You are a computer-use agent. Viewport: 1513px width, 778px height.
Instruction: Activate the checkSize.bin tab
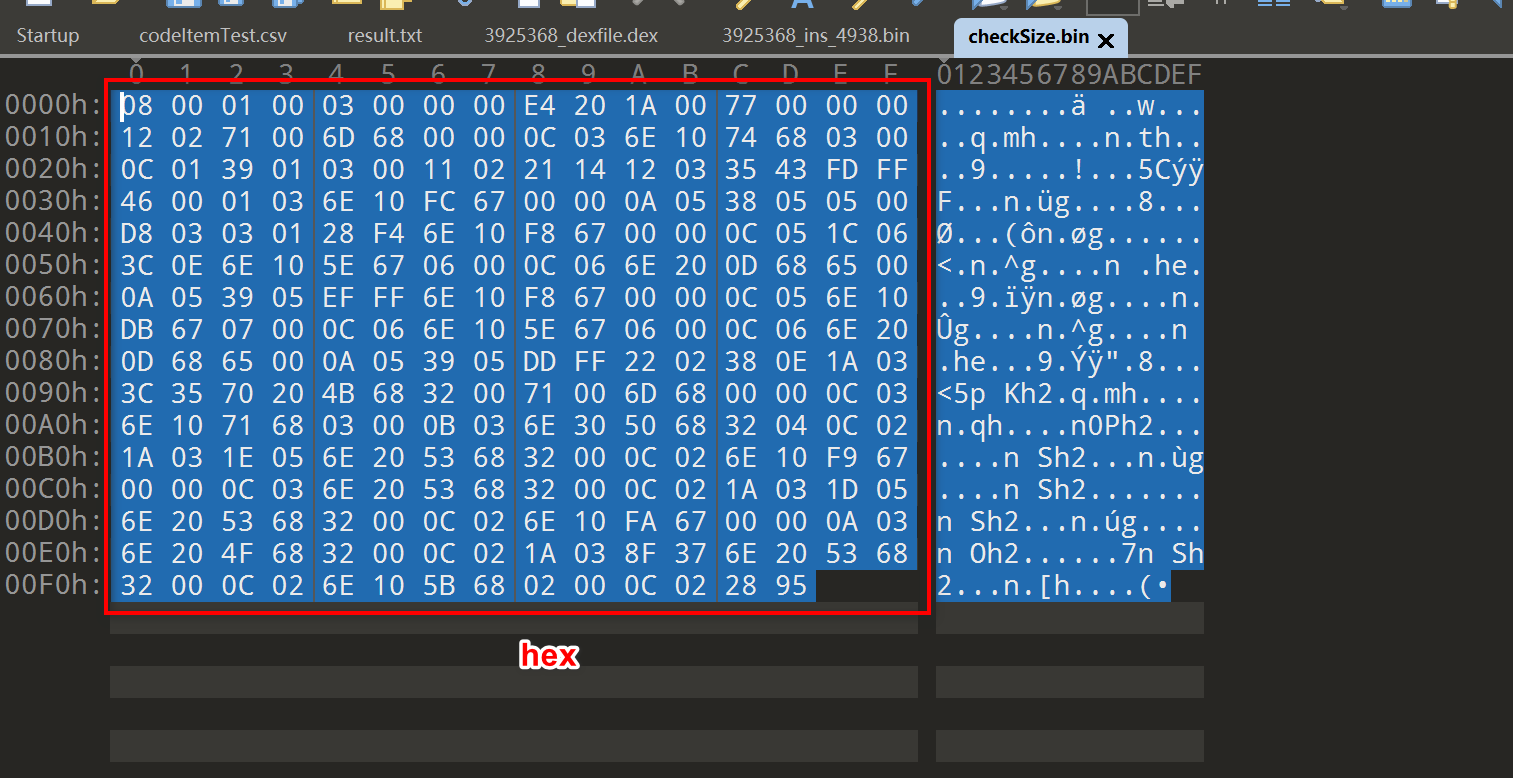1028,38
